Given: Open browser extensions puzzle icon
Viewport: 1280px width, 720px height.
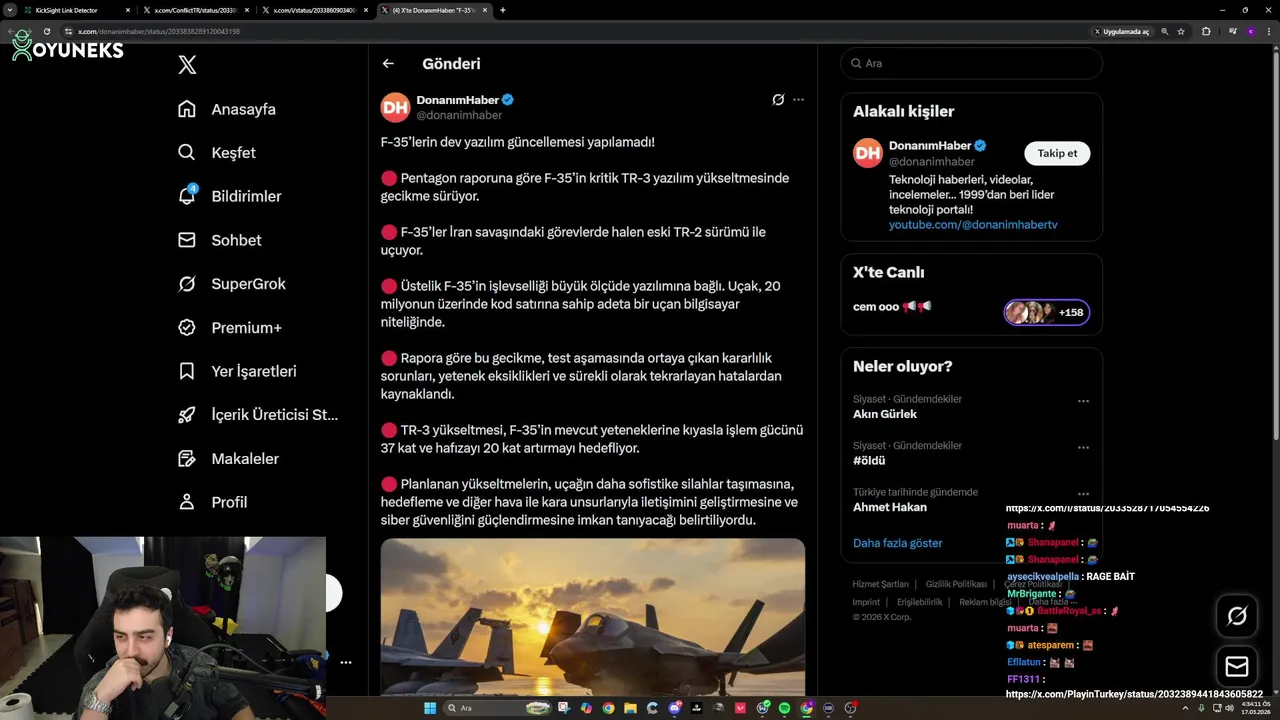Looking at the screenshot, I should pyautogui.click(x=1206, y=31).
